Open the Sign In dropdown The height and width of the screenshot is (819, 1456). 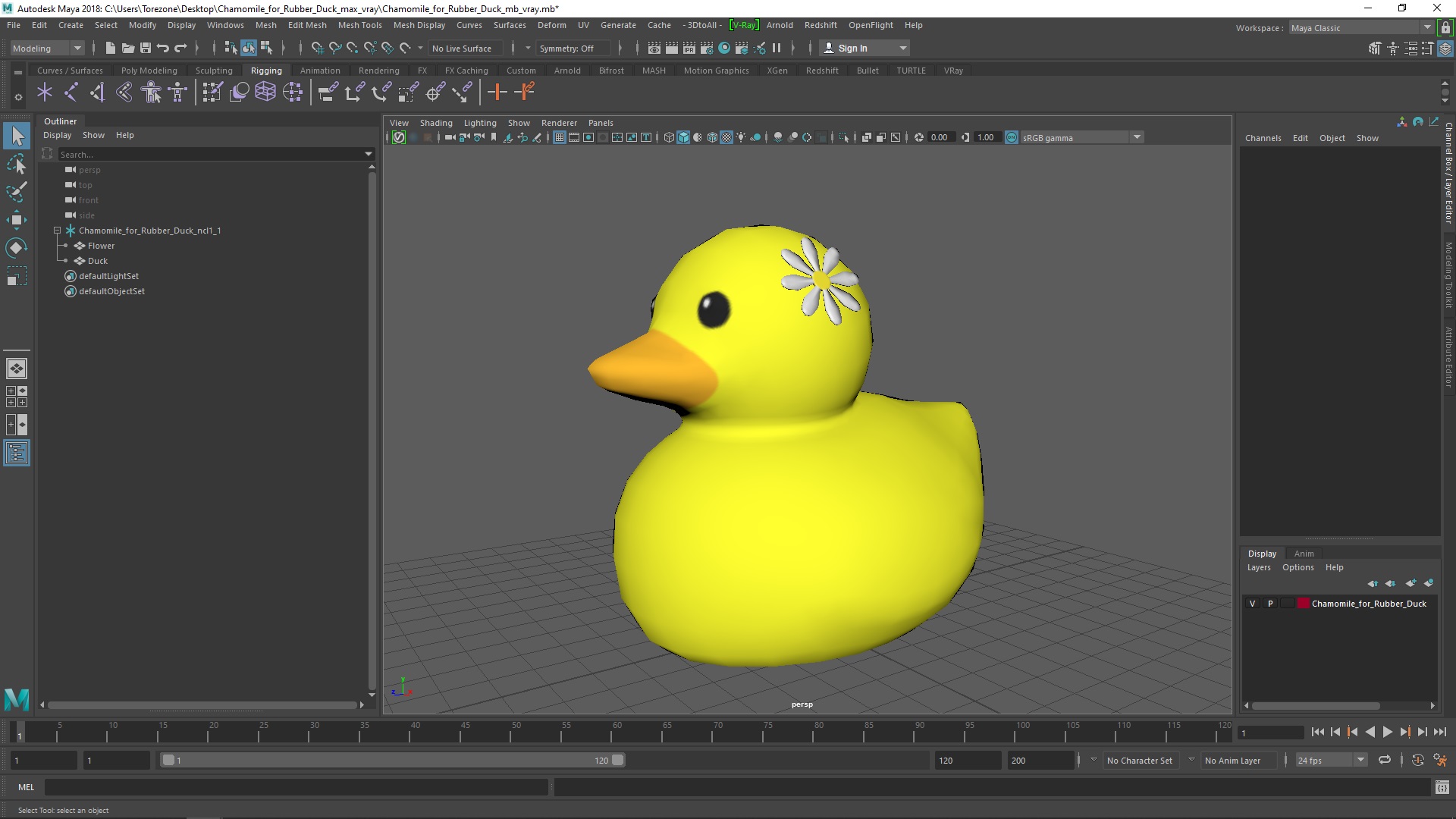coord(866,48)
